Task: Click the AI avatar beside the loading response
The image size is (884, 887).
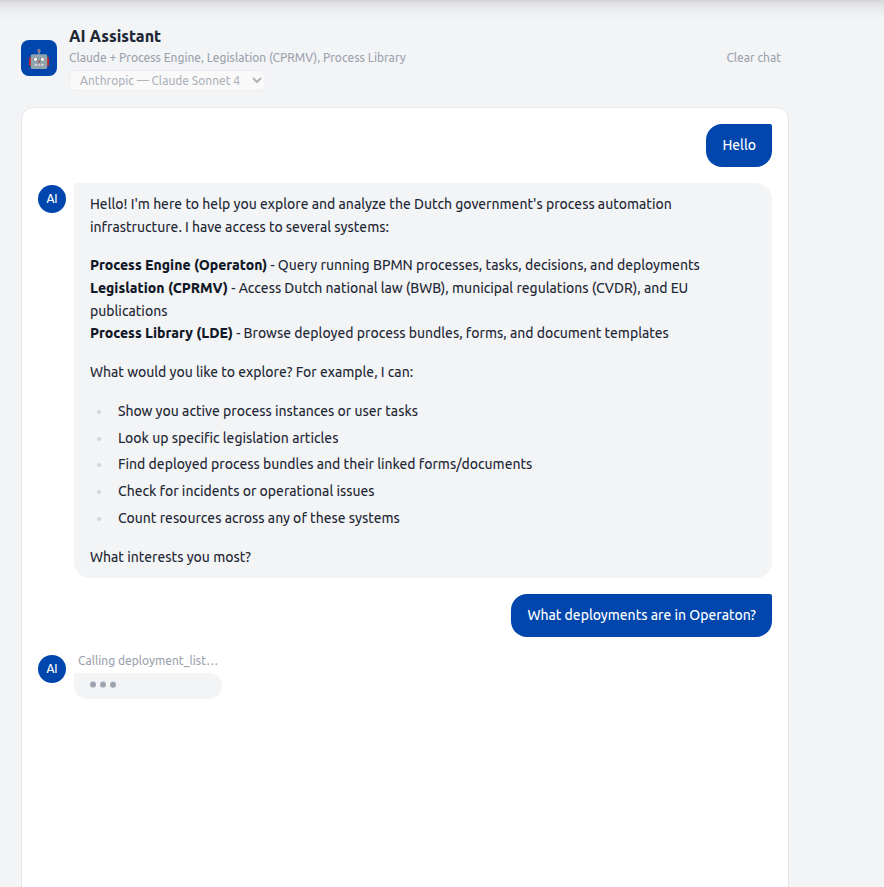Action: 51,669
